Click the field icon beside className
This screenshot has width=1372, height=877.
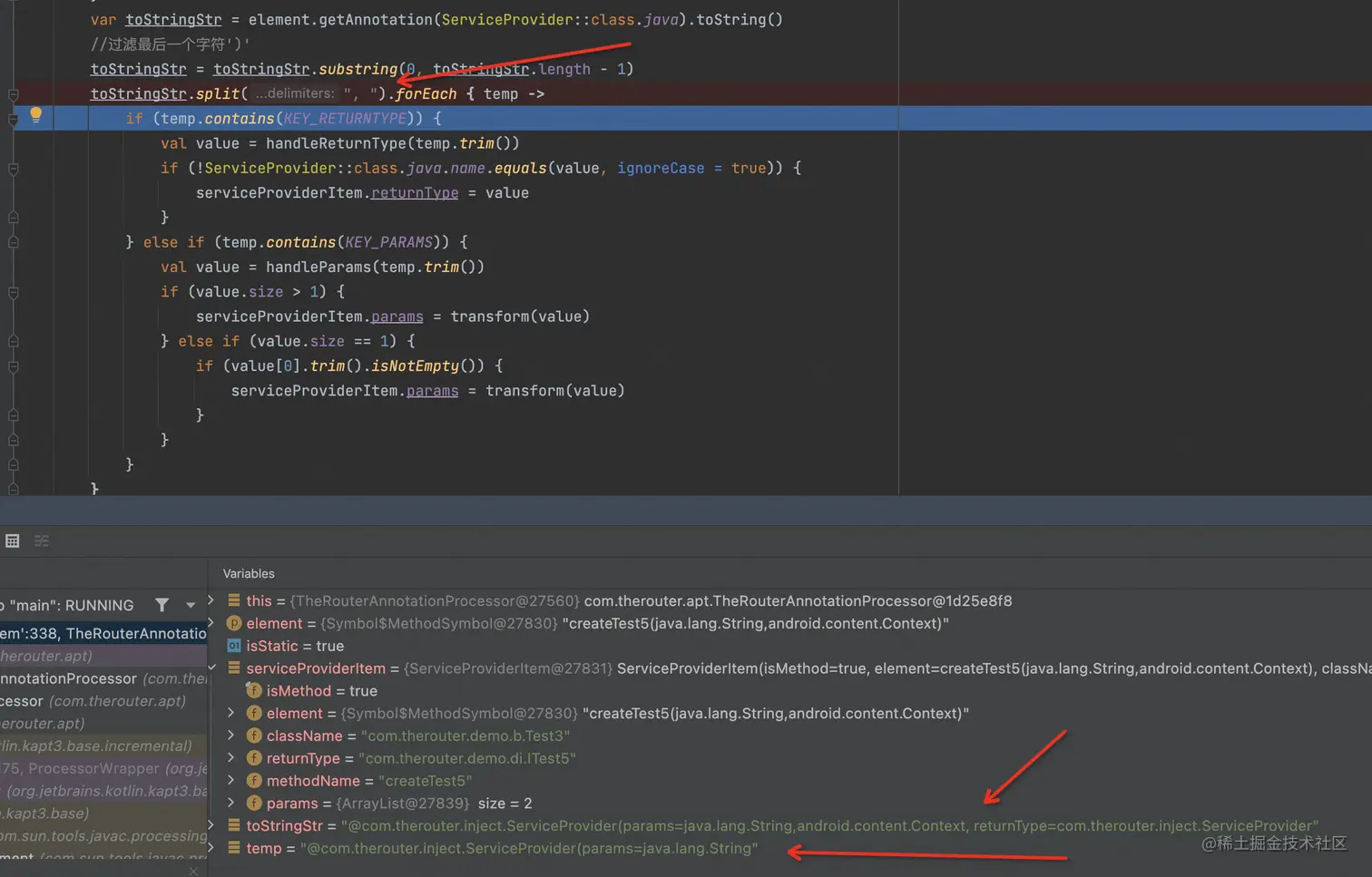pyautogui.click(x=254, y=736)
